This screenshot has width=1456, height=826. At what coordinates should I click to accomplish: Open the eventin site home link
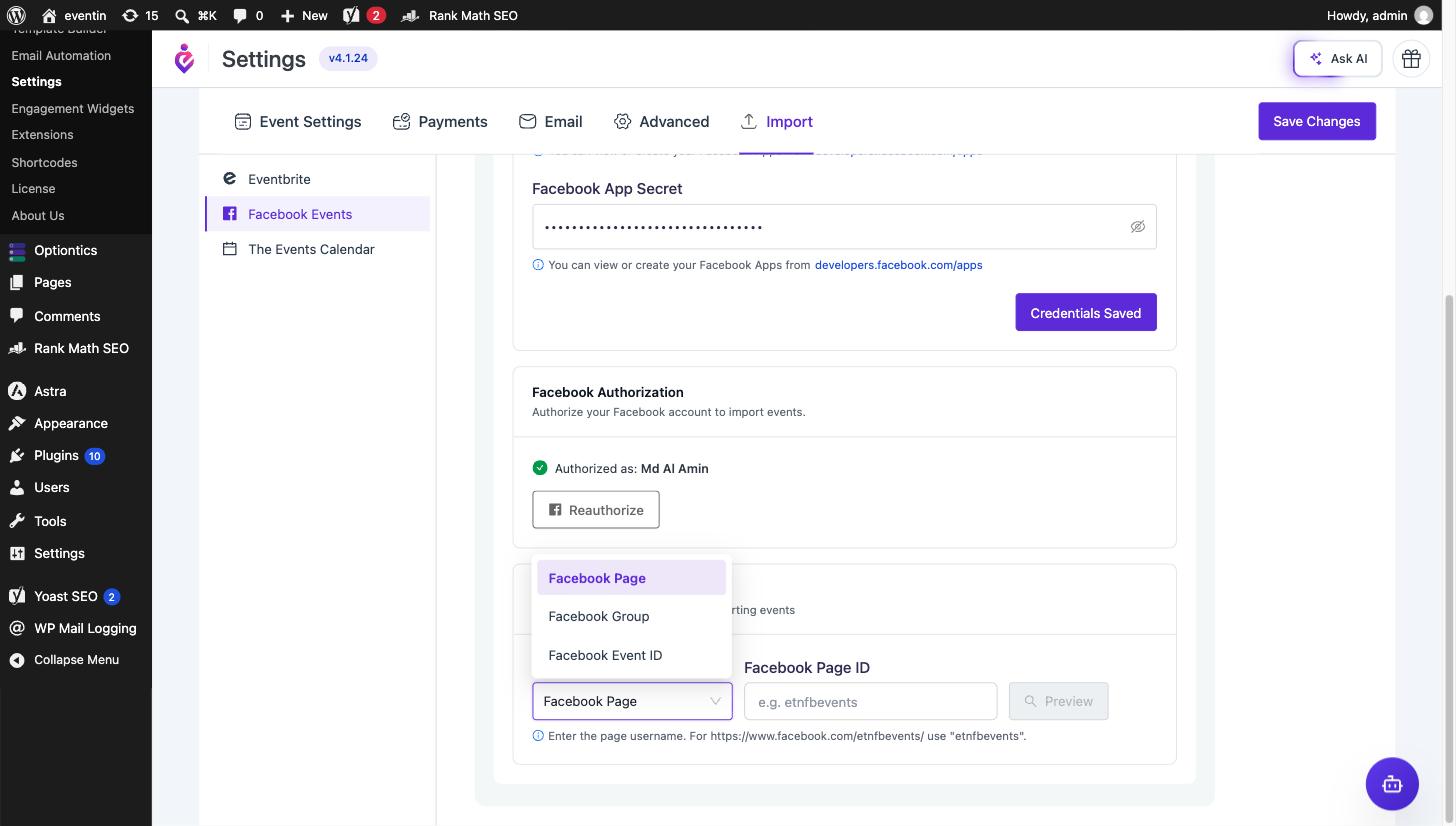coord(74,15)
